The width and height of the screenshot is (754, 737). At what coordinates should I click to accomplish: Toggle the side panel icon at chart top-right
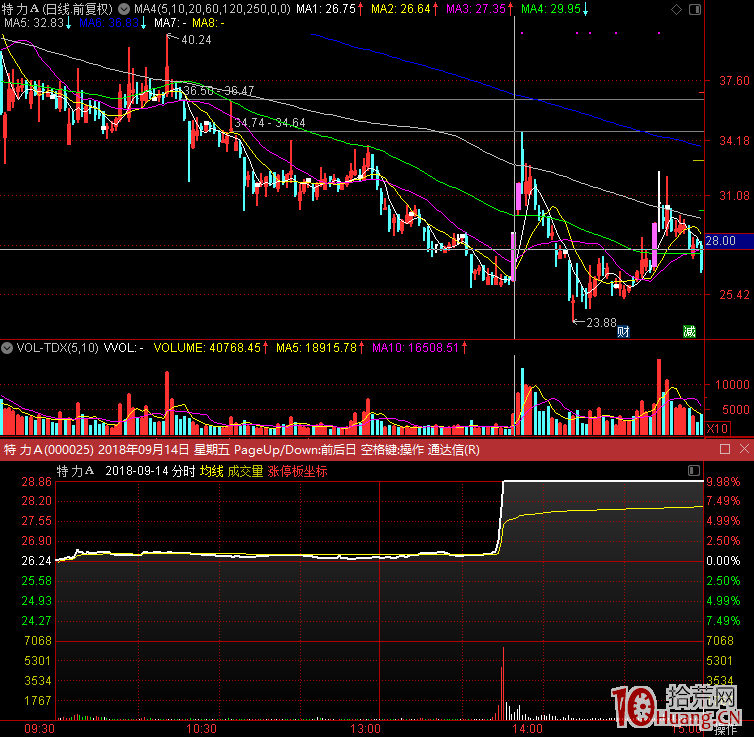[x=694, y=9]
